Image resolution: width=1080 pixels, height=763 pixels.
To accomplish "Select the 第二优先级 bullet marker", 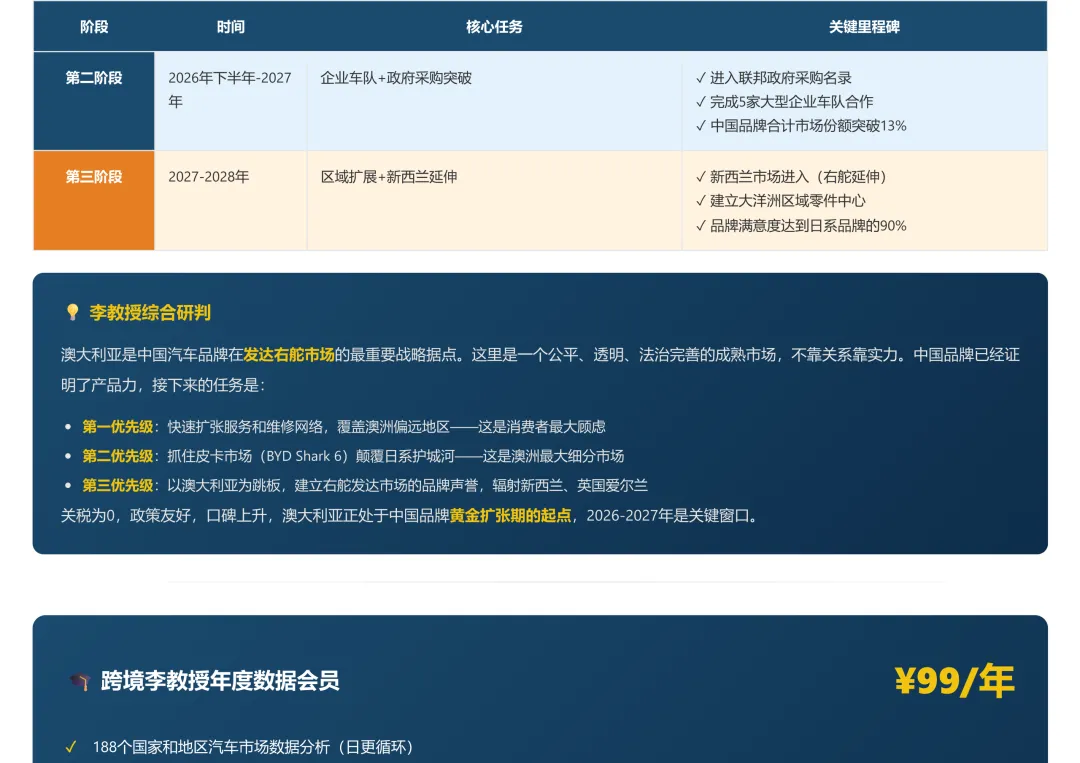I will (66, 456).
